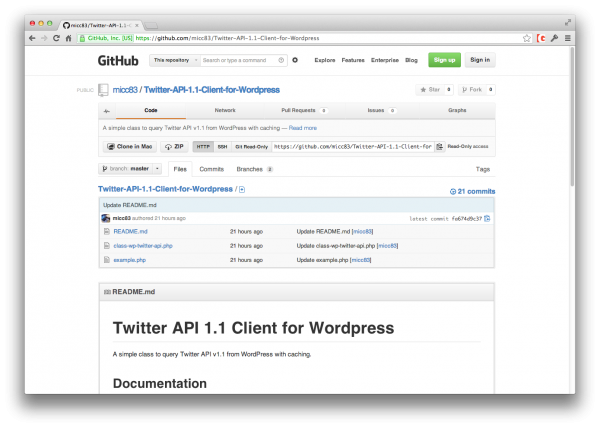
Task: Select HTTP clone protocol
Action: pos(203,146)
